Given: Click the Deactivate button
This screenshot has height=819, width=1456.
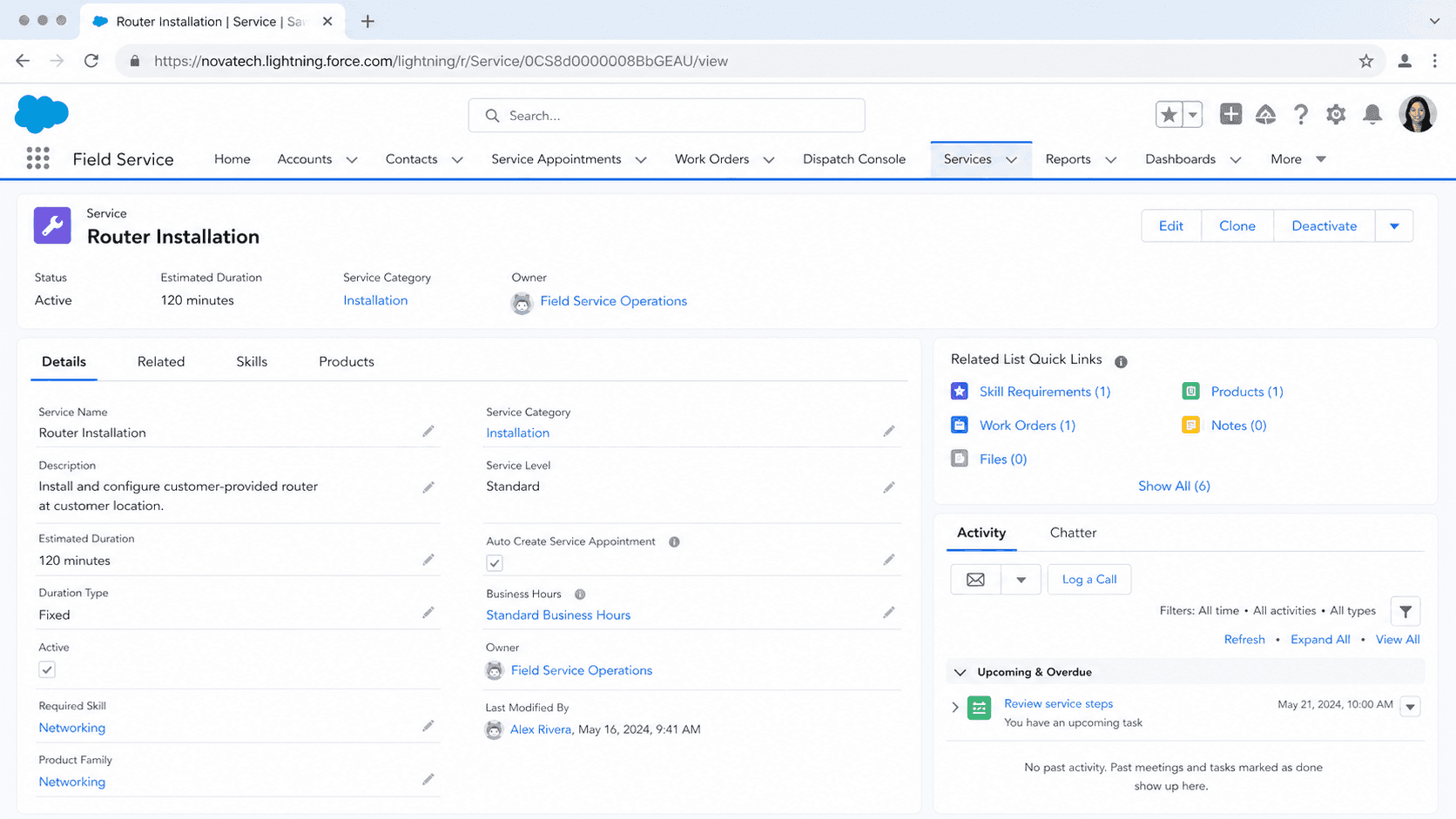Looking at the screenshot, I should coord(1325,226).
